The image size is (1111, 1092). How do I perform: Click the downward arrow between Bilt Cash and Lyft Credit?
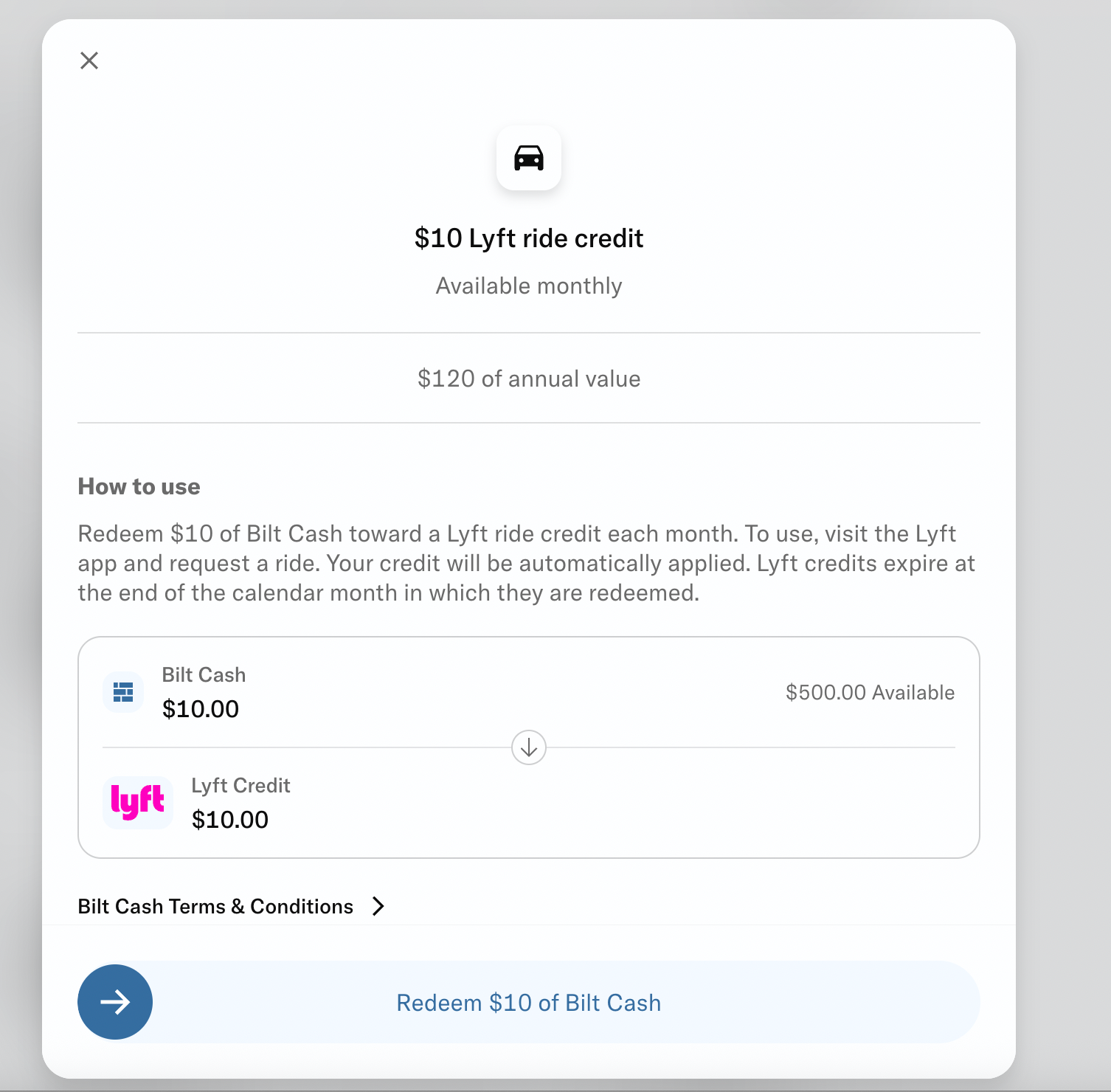pyautogui.click(x=528, y=747)
